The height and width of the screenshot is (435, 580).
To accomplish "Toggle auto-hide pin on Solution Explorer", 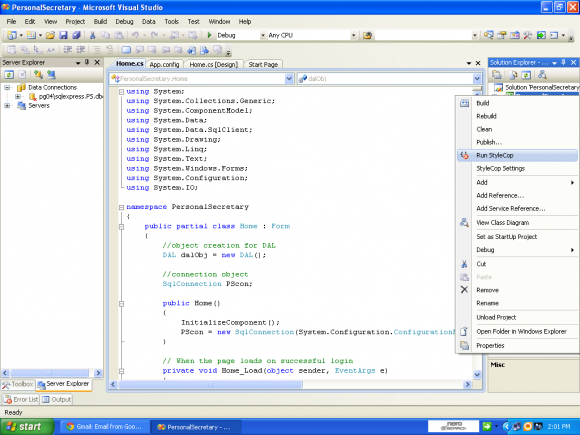I will pyautogui.click(x=563, y=62).
